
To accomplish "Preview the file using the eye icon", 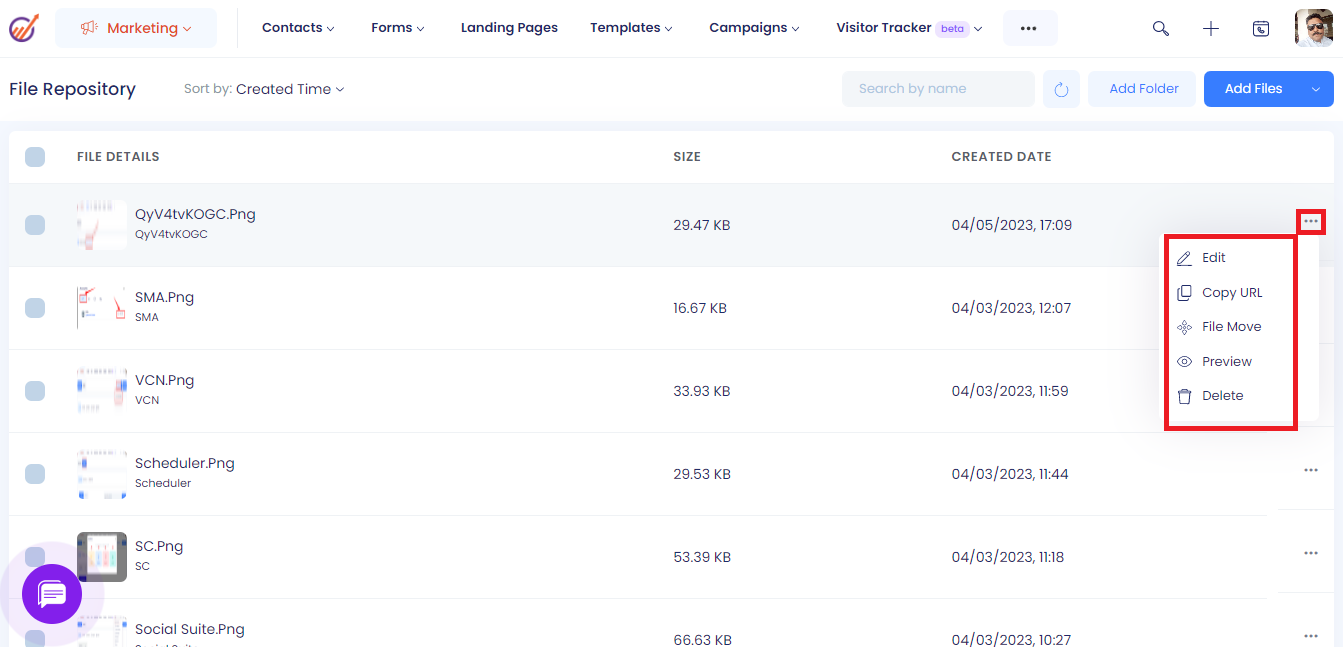I will (x=1186, y=361).
